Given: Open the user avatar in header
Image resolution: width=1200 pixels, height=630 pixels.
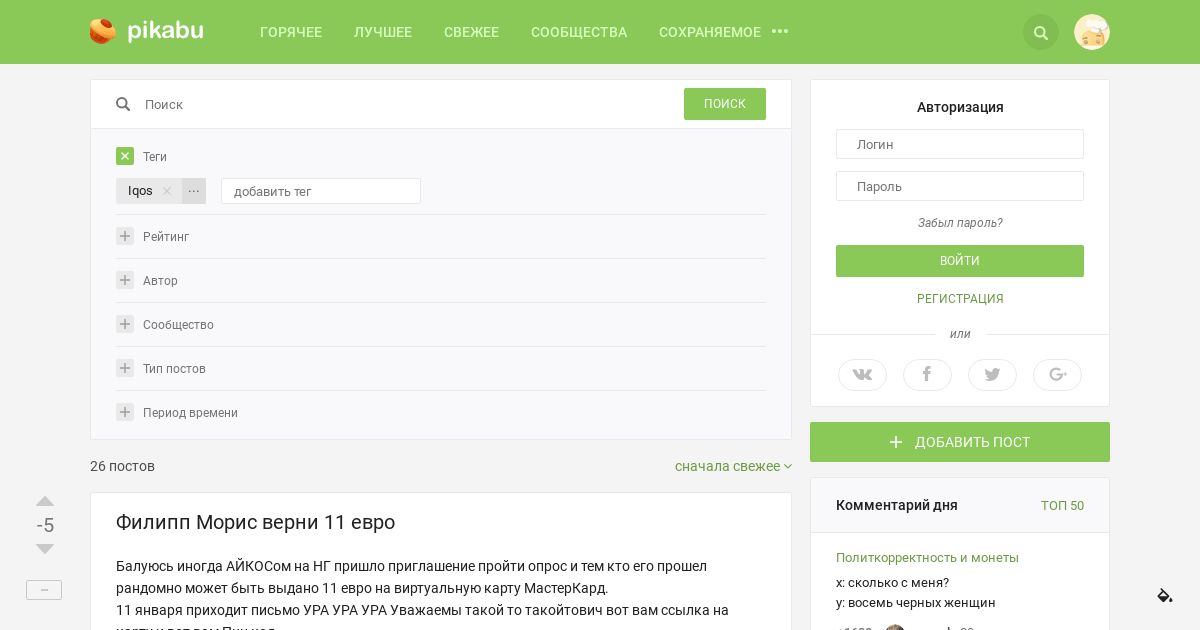Looking at the screenshot, I should [x=1092, y=32].
